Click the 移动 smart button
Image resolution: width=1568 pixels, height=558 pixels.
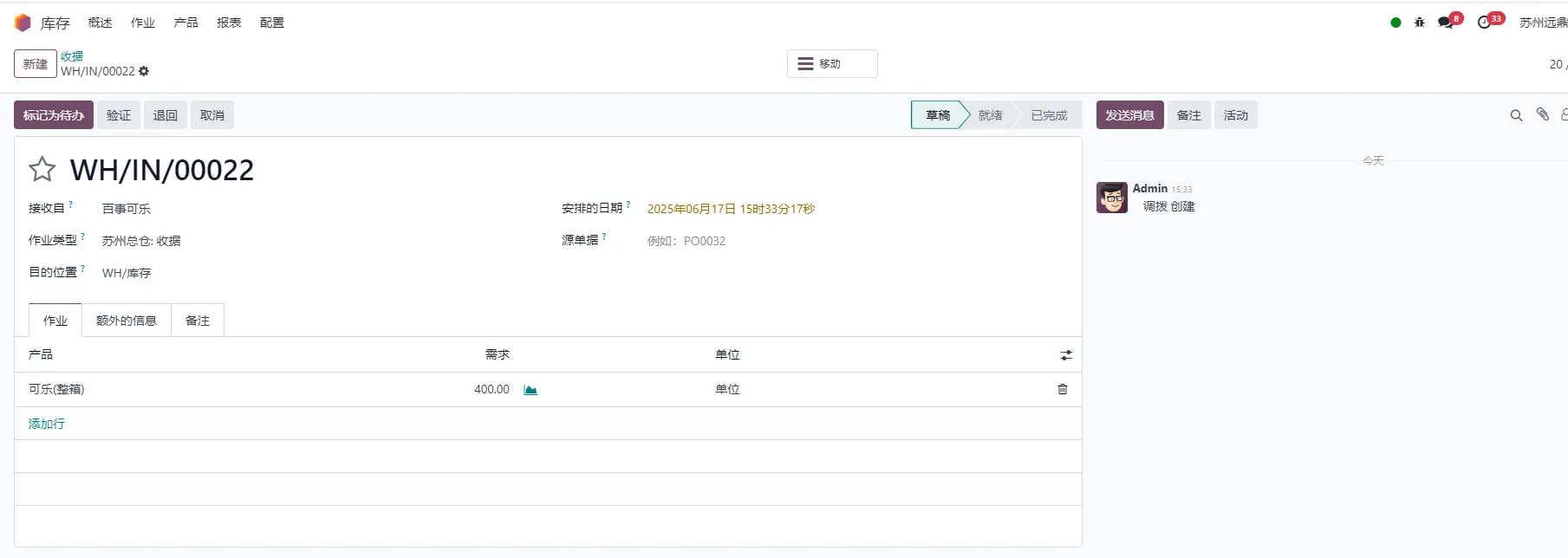832,63
